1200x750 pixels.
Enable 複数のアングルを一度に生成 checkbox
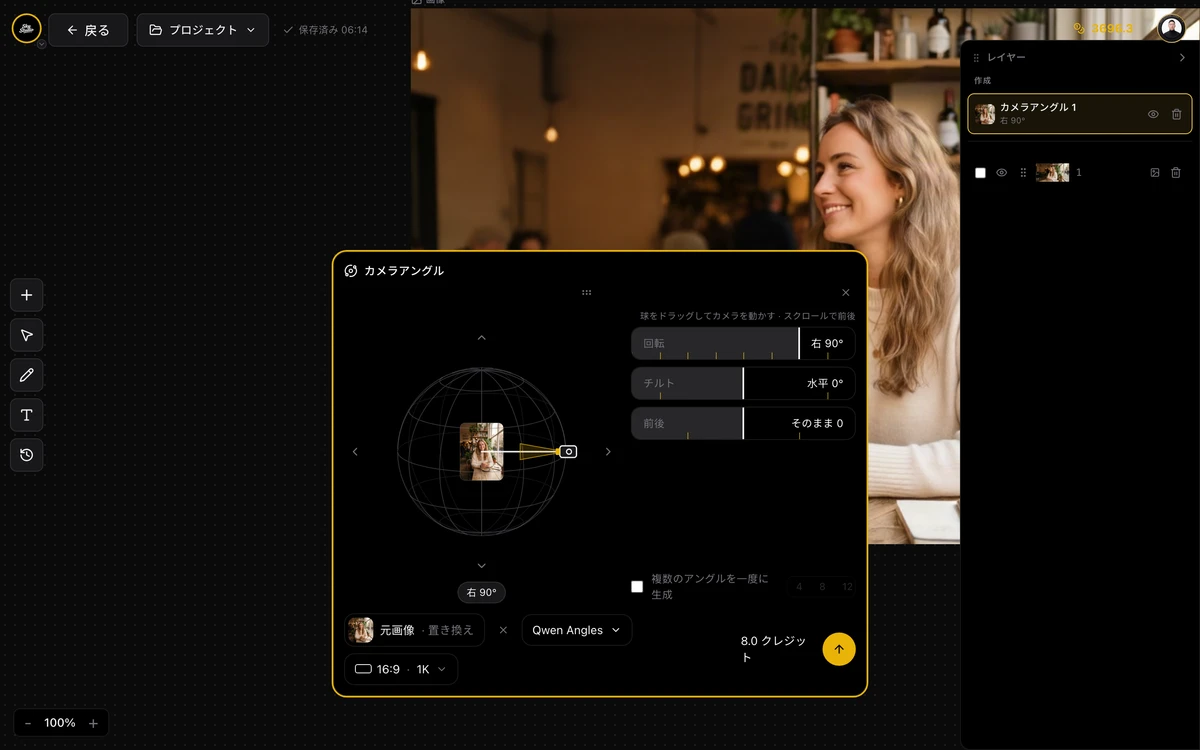[x=637, y=587]
